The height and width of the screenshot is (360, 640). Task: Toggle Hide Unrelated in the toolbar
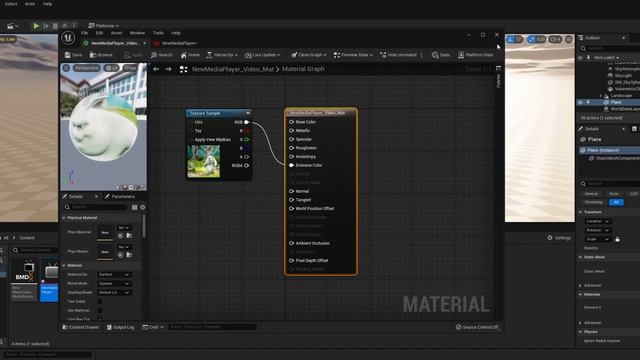398,55
